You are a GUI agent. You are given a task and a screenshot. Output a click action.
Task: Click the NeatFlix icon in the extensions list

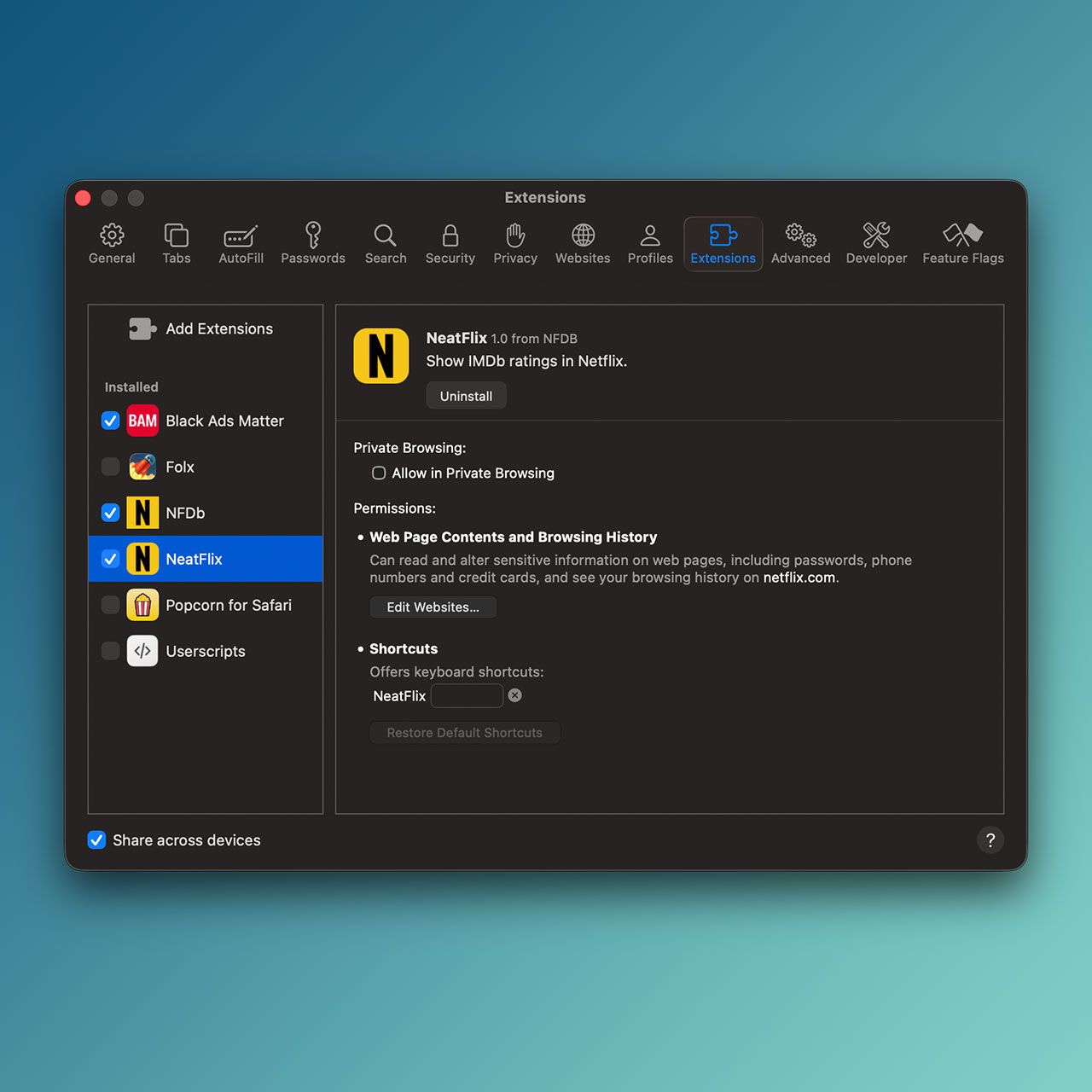coord(142,559)
